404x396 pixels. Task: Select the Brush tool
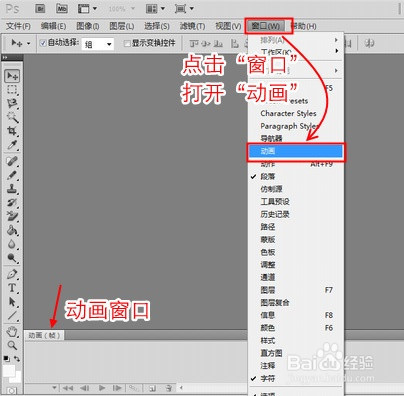tap(12, 175)
